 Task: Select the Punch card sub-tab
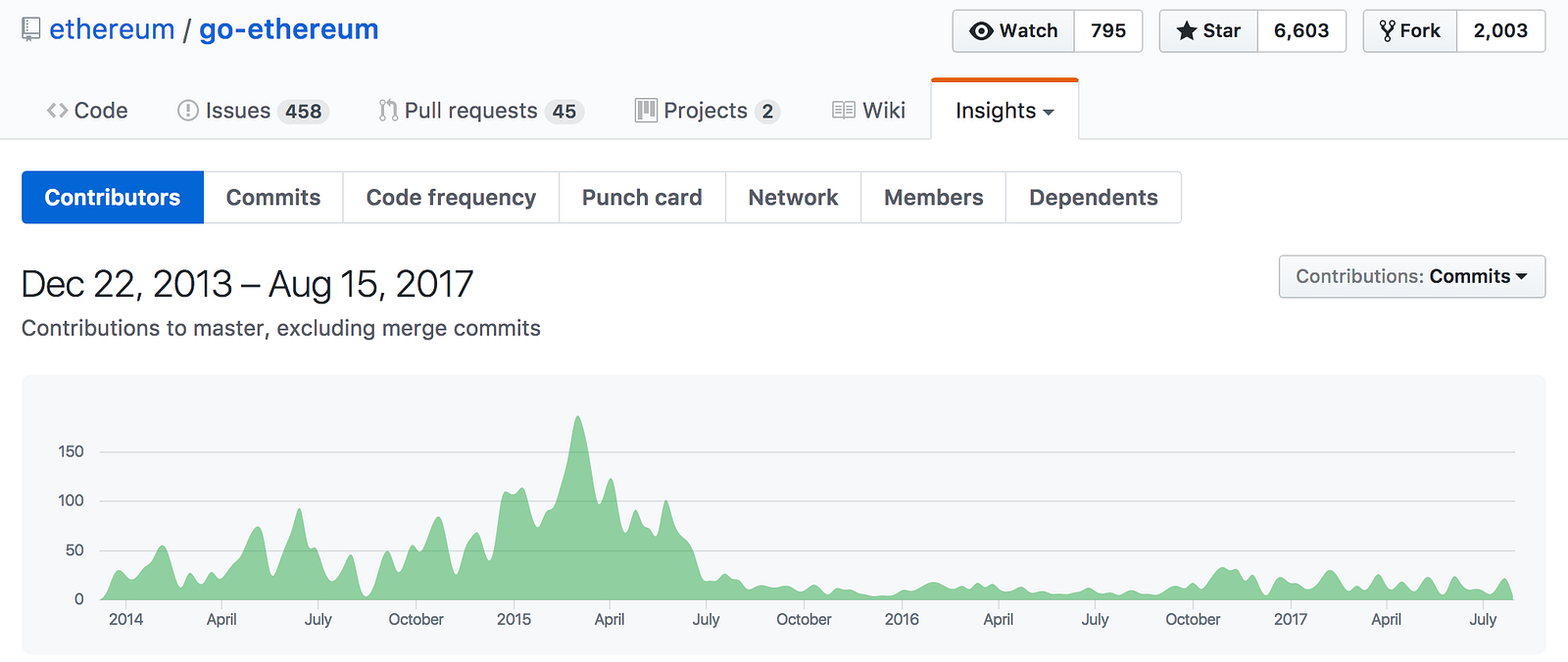click(x=642, y=197)
